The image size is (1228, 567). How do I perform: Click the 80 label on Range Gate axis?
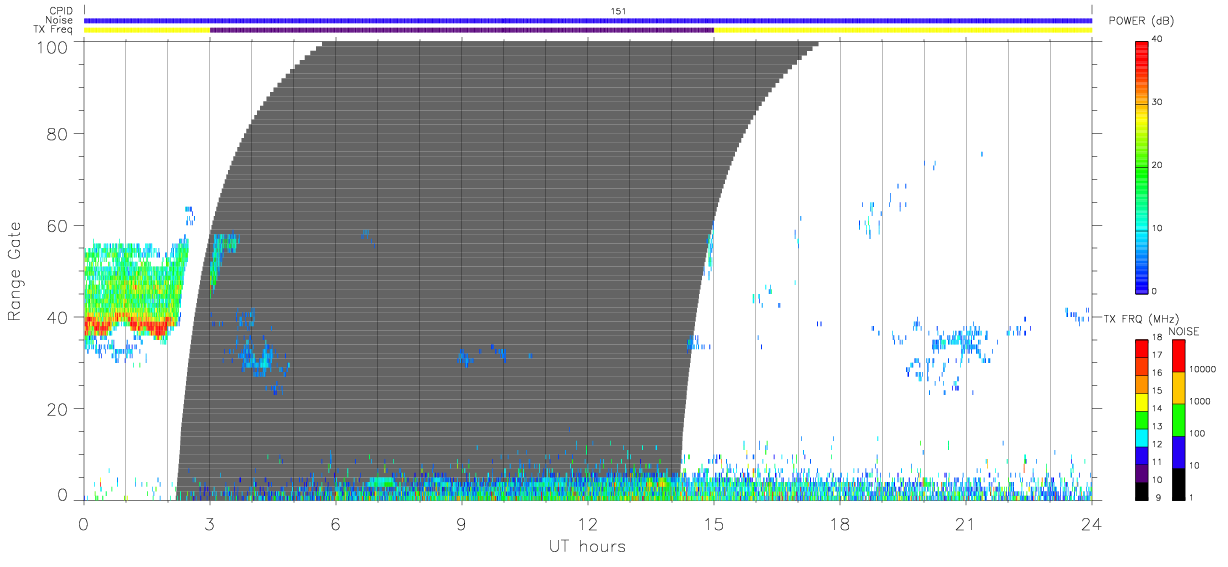tap(57, 134)
